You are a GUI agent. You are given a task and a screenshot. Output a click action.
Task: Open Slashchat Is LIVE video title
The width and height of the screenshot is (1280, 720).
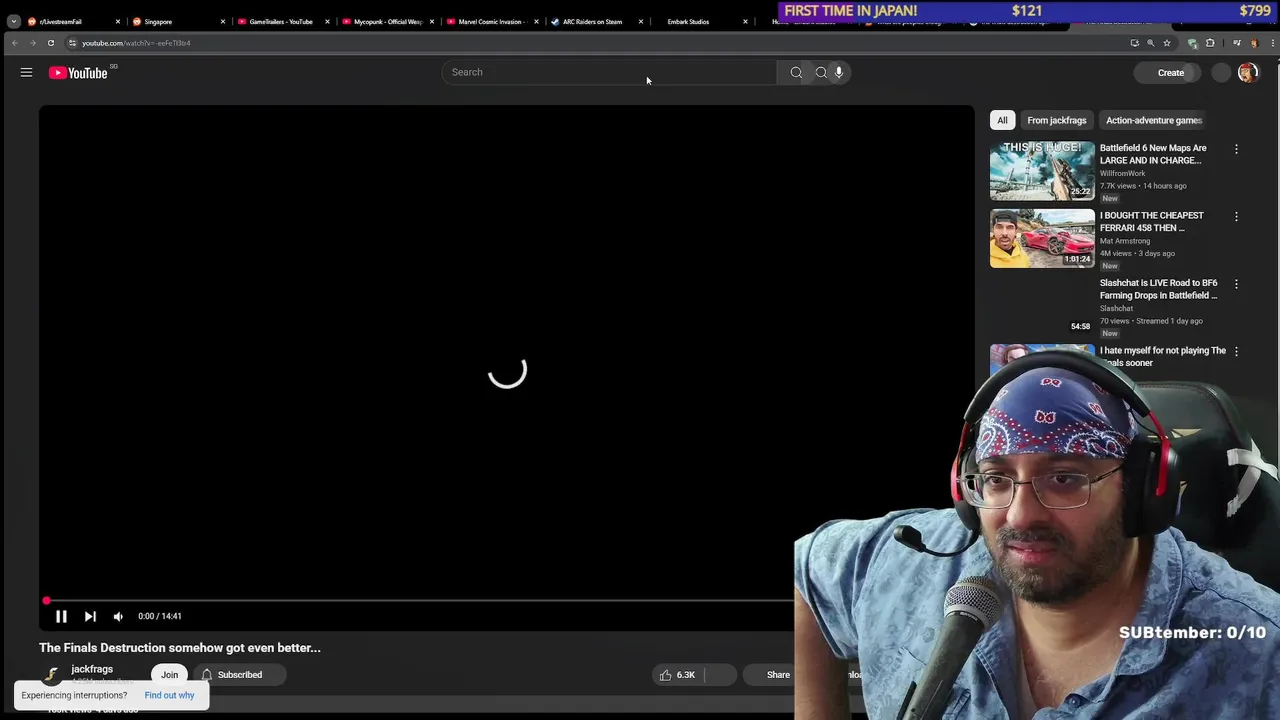pos(1158,289)
